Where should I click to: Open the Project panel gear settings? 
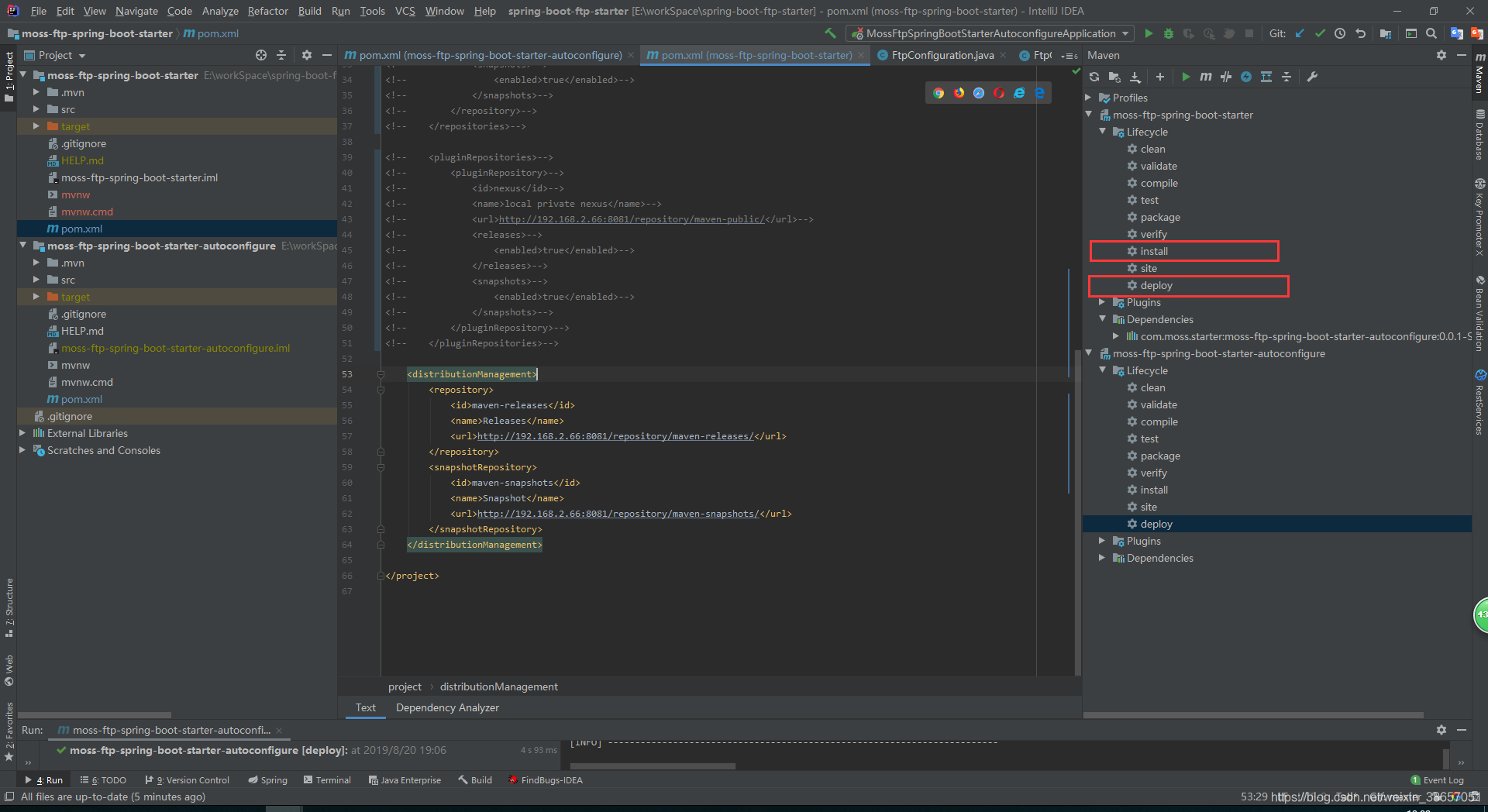pos(307,55)
